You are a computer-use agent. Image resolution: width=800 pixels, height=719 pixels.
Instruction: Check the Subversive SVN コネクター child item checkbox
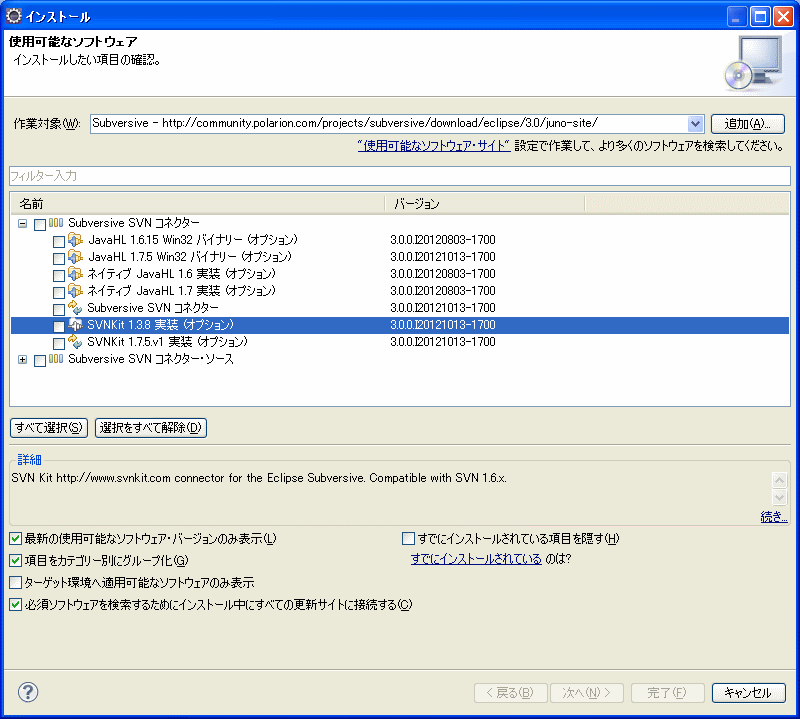coord(59,309)
